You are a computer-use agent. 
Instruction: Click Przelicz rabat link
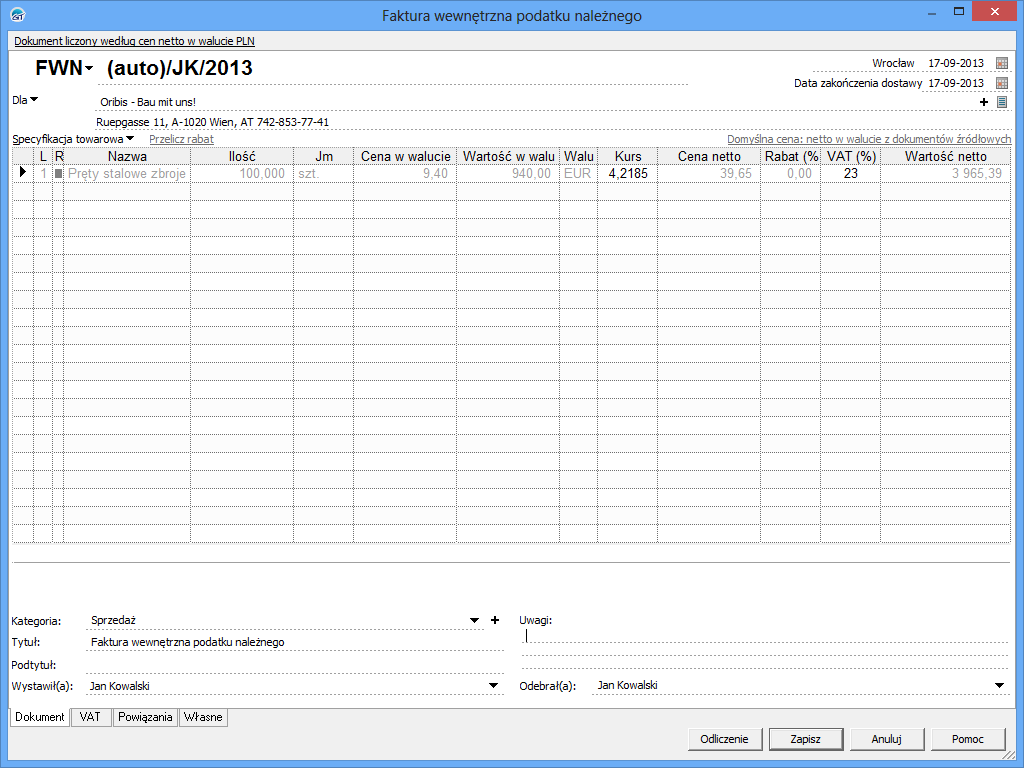click(x=181, y=140)
